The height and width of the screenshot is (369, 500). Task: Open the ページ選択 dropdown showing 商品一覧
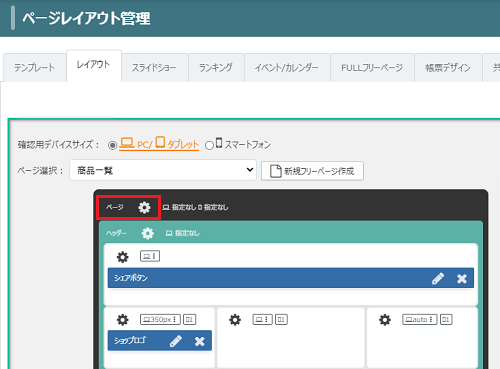point(163,170)
